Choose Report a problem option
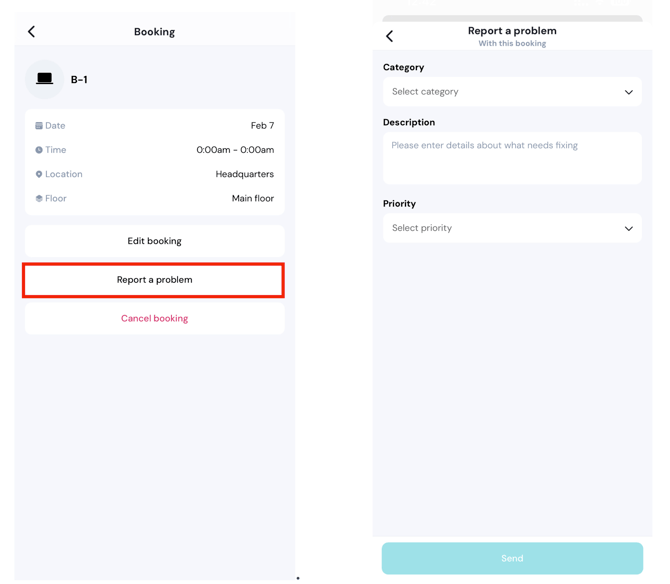The image size is (670, 584). coord(154,280)
